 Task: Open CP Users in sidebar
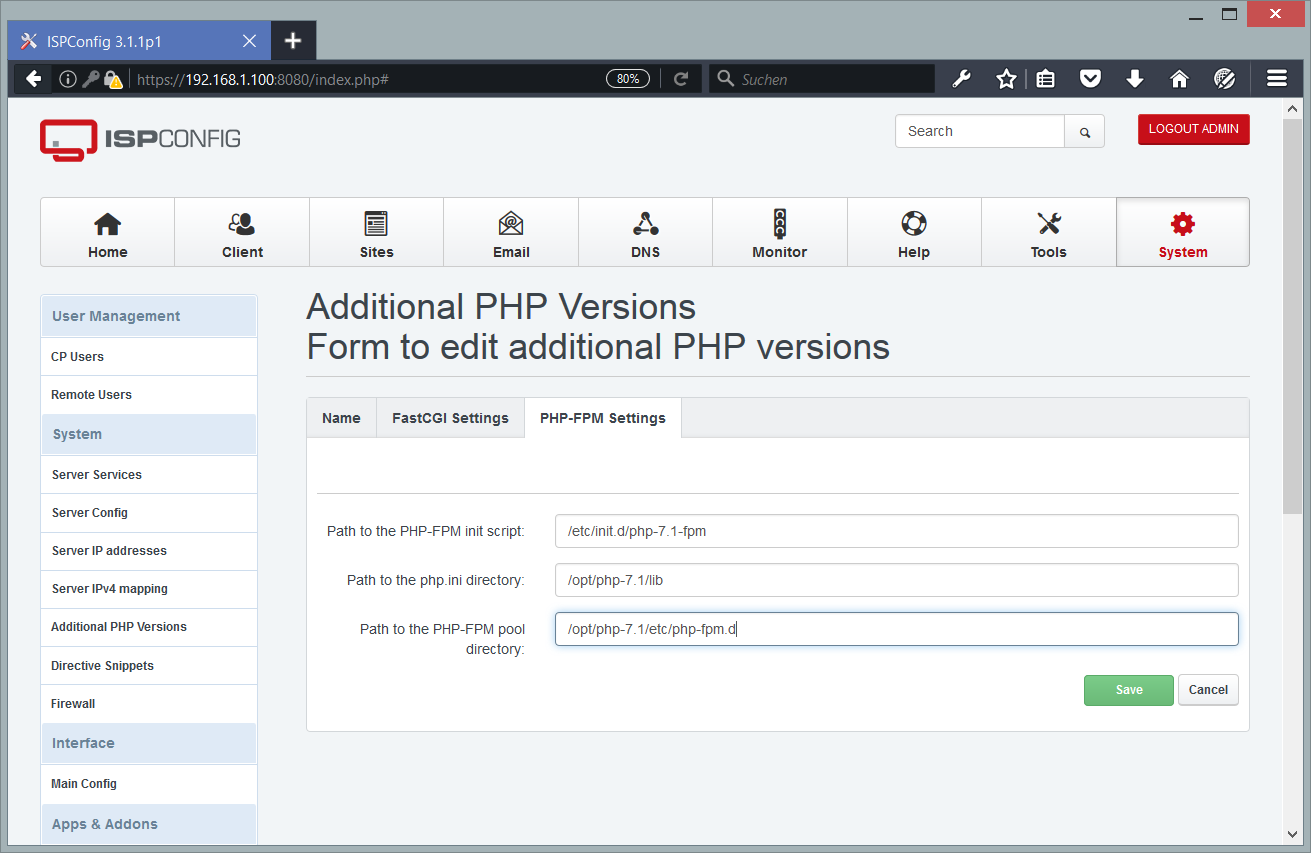point(149,357)
